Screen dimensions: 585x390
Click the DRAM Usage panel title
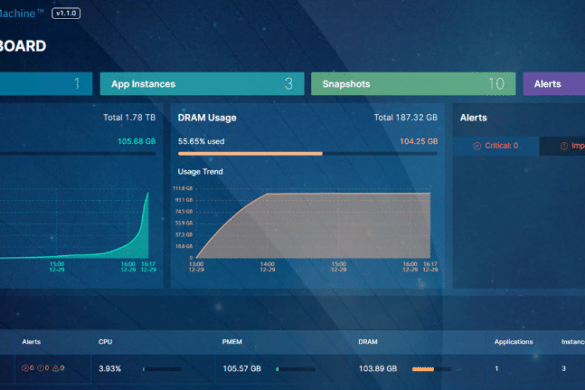tap(207, 118)
